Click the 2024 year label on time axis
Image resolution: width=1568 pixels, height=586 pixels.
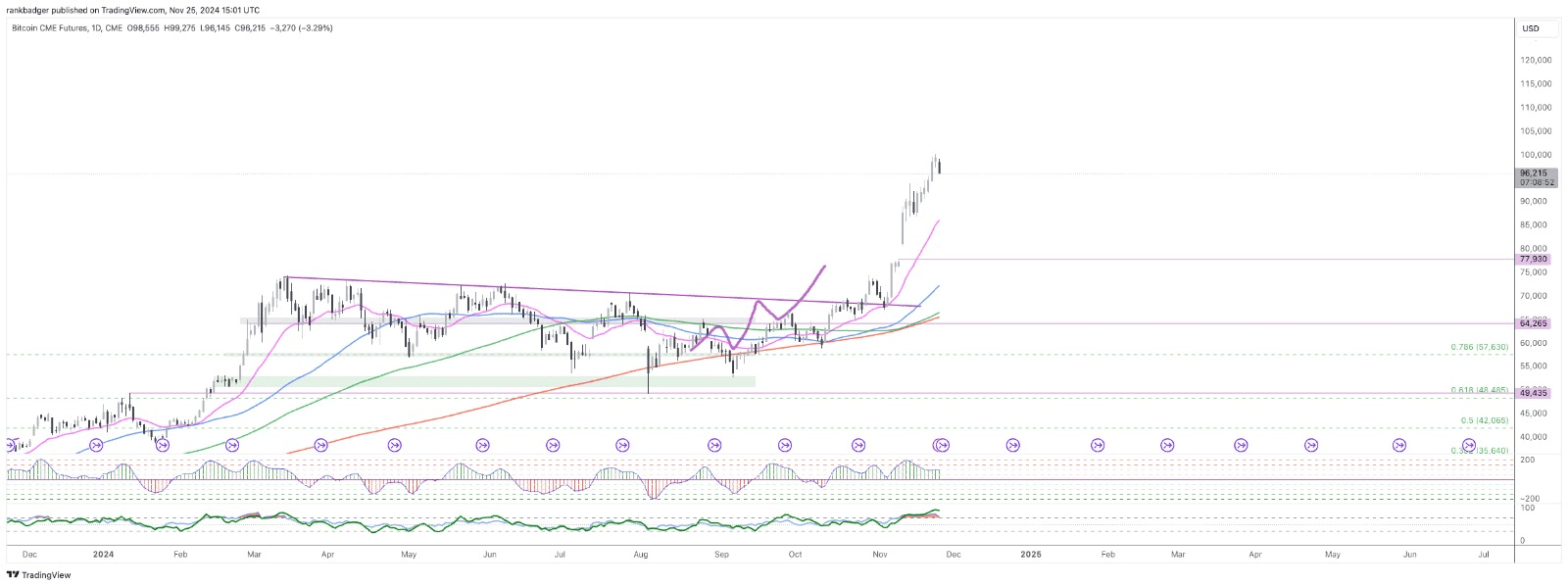[x=103, y=555]
